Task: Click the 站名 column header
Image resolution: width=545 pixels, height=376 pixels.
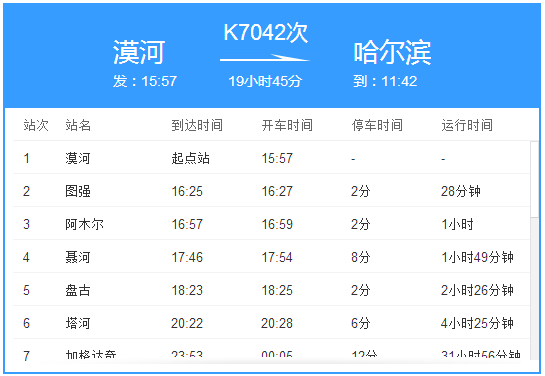Action: tap(78, 125)
